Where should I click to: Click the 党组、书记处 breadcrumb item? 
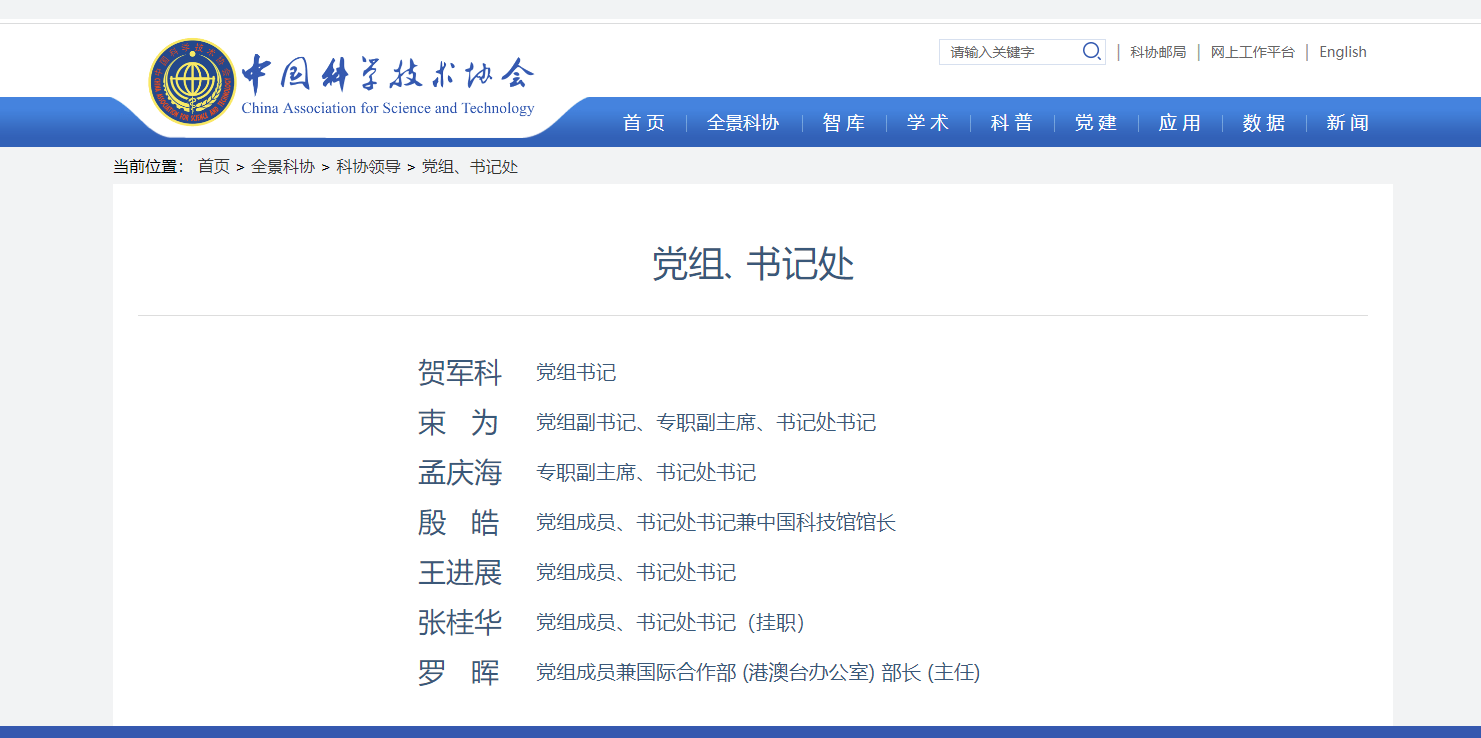coord(469,167)
